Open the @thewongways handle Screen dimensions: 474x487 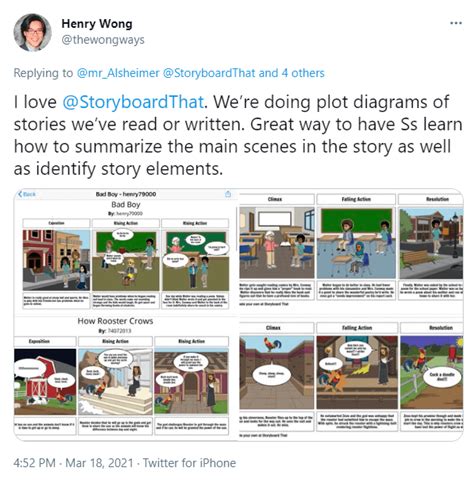(x=103, y=40)
